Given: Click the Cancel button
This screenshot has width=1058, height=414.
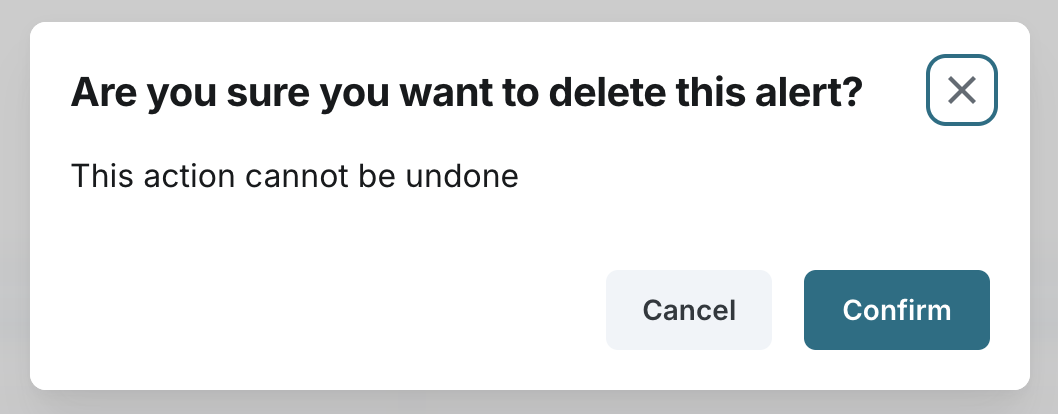Looking at the screenshot, I should [688, 310].
